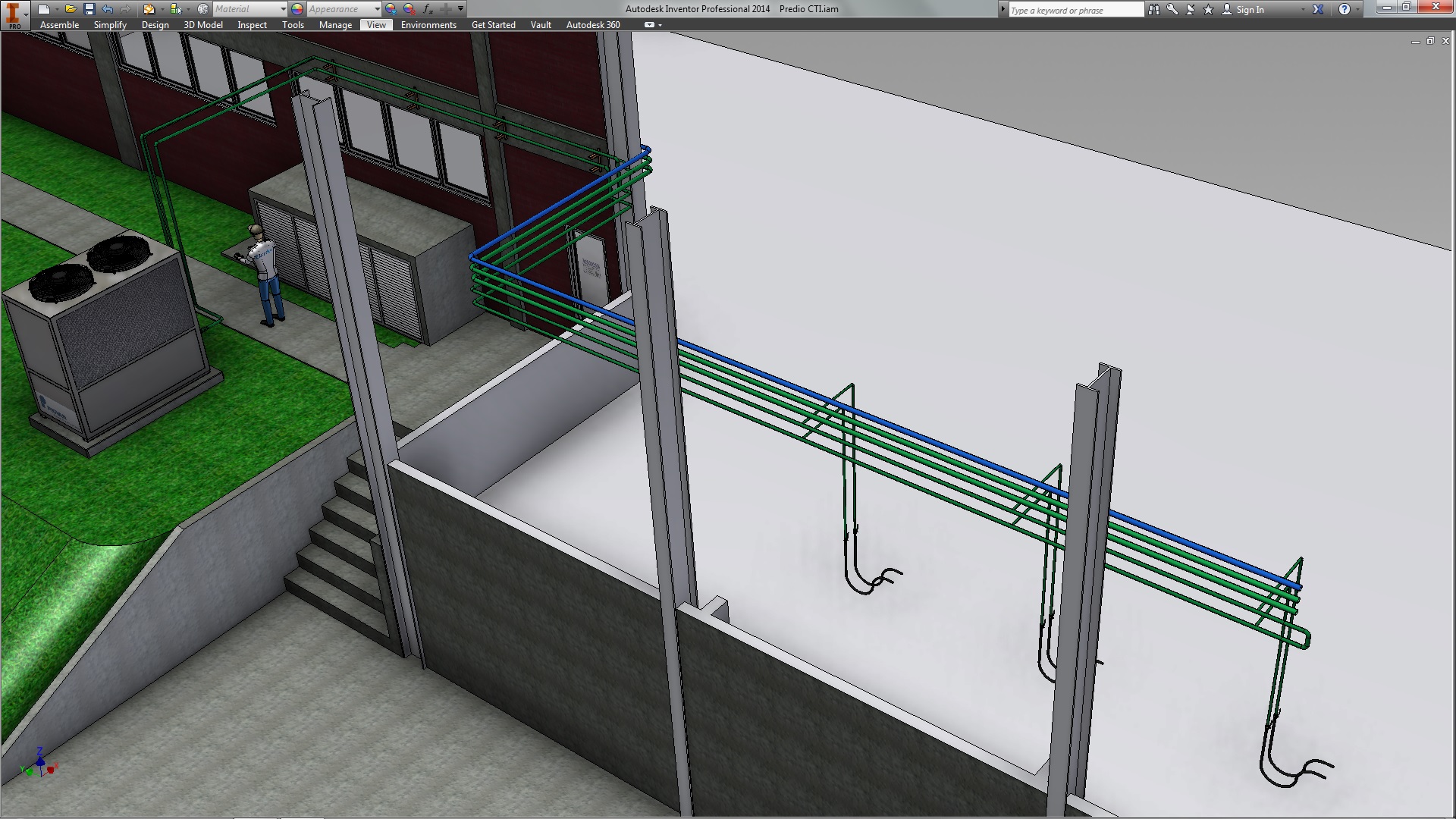Expand the Quick Access Toolbar customize arrow
Screen dimensions: 1456x819
(x=460, y=9)
